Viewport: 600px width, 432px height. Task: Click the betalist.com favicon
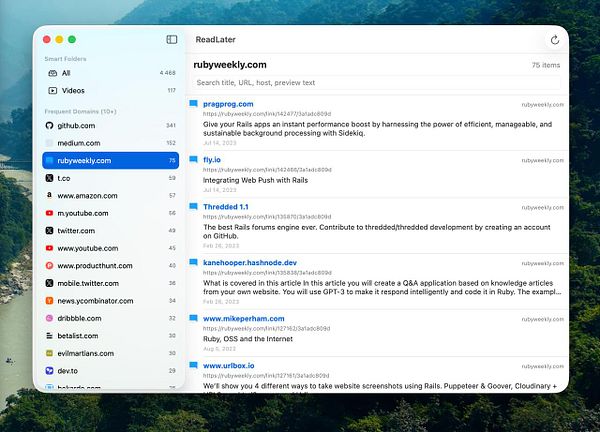click(49, 336)
